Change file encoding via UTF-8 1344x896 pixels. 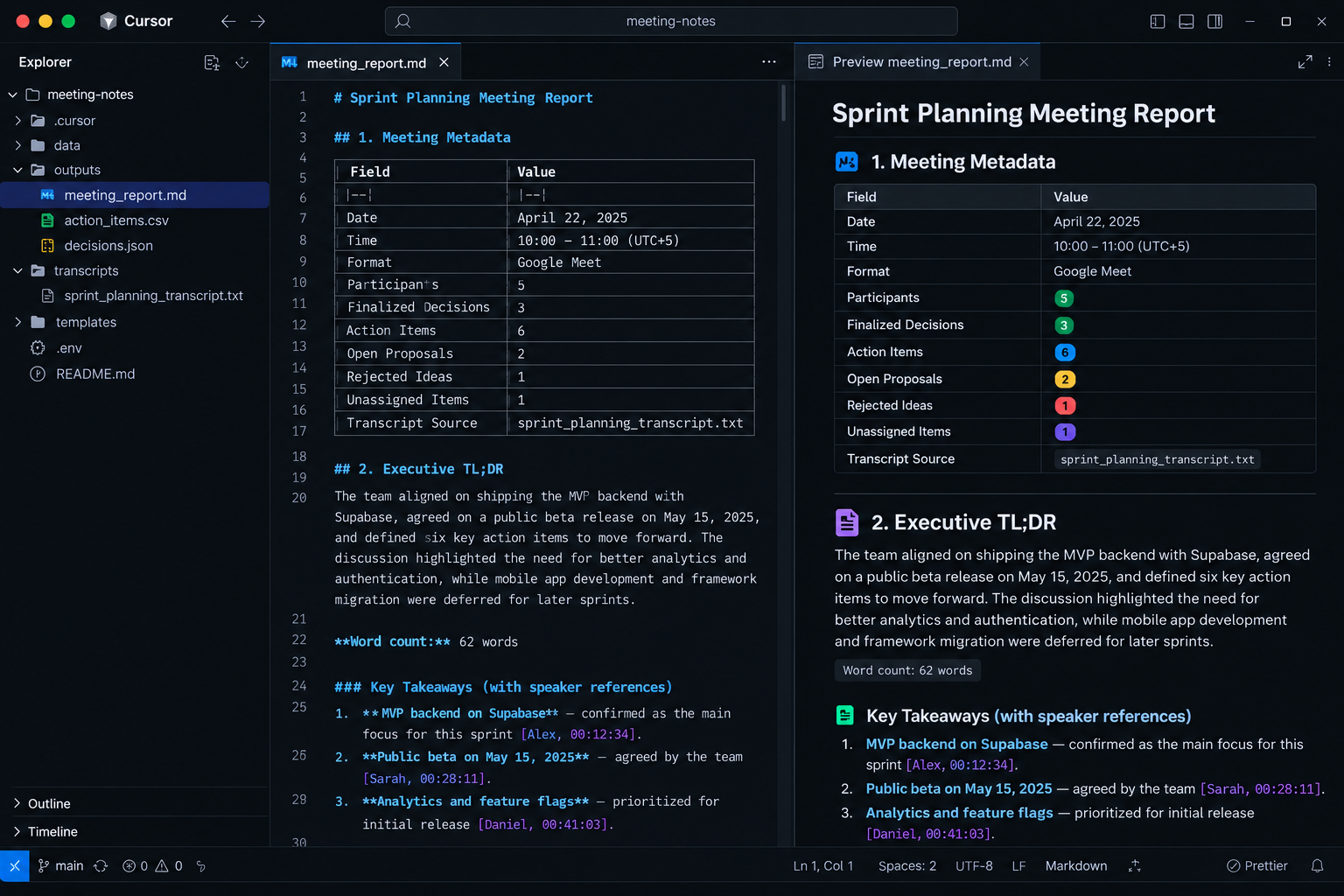point(974,865)
